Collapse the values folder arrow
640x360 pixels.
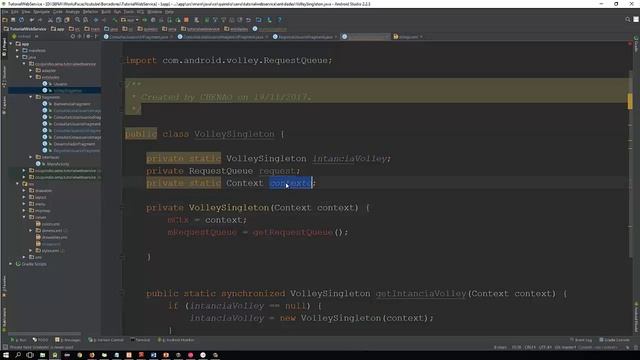(x=24, y=217)
